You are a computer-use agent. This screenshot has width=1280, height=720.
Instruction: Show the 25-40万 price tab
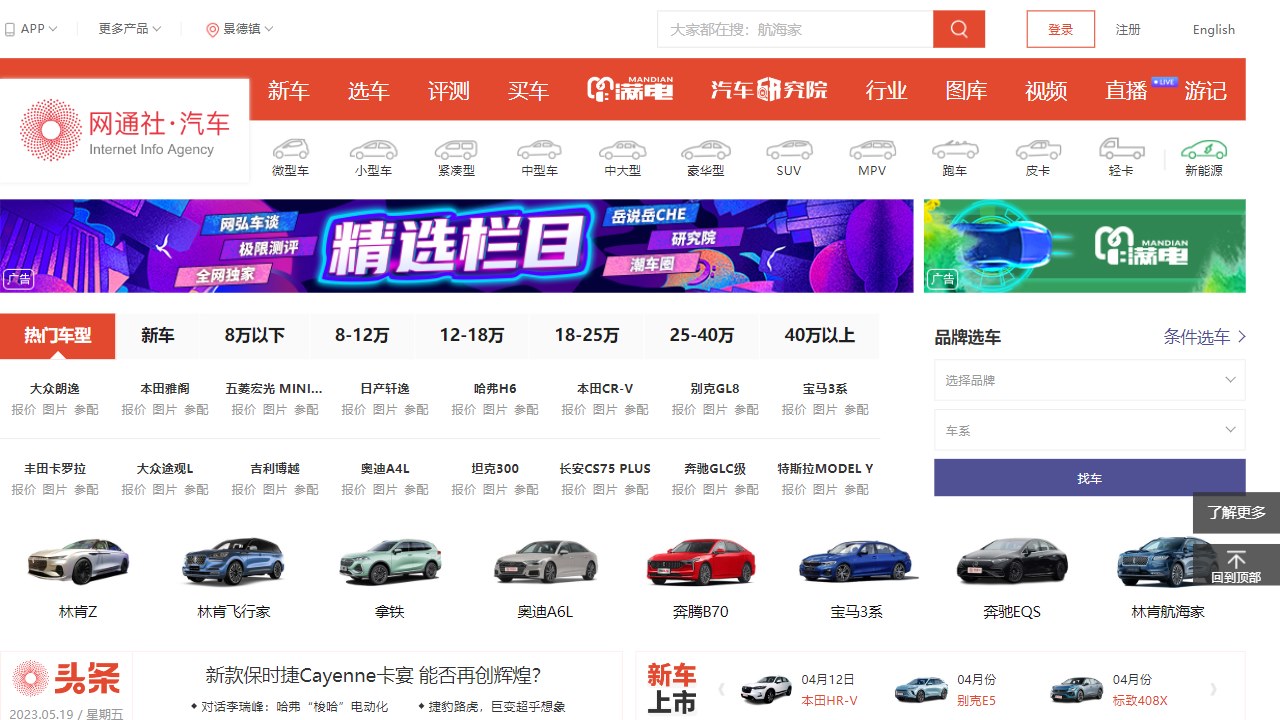tap(702, 336)
